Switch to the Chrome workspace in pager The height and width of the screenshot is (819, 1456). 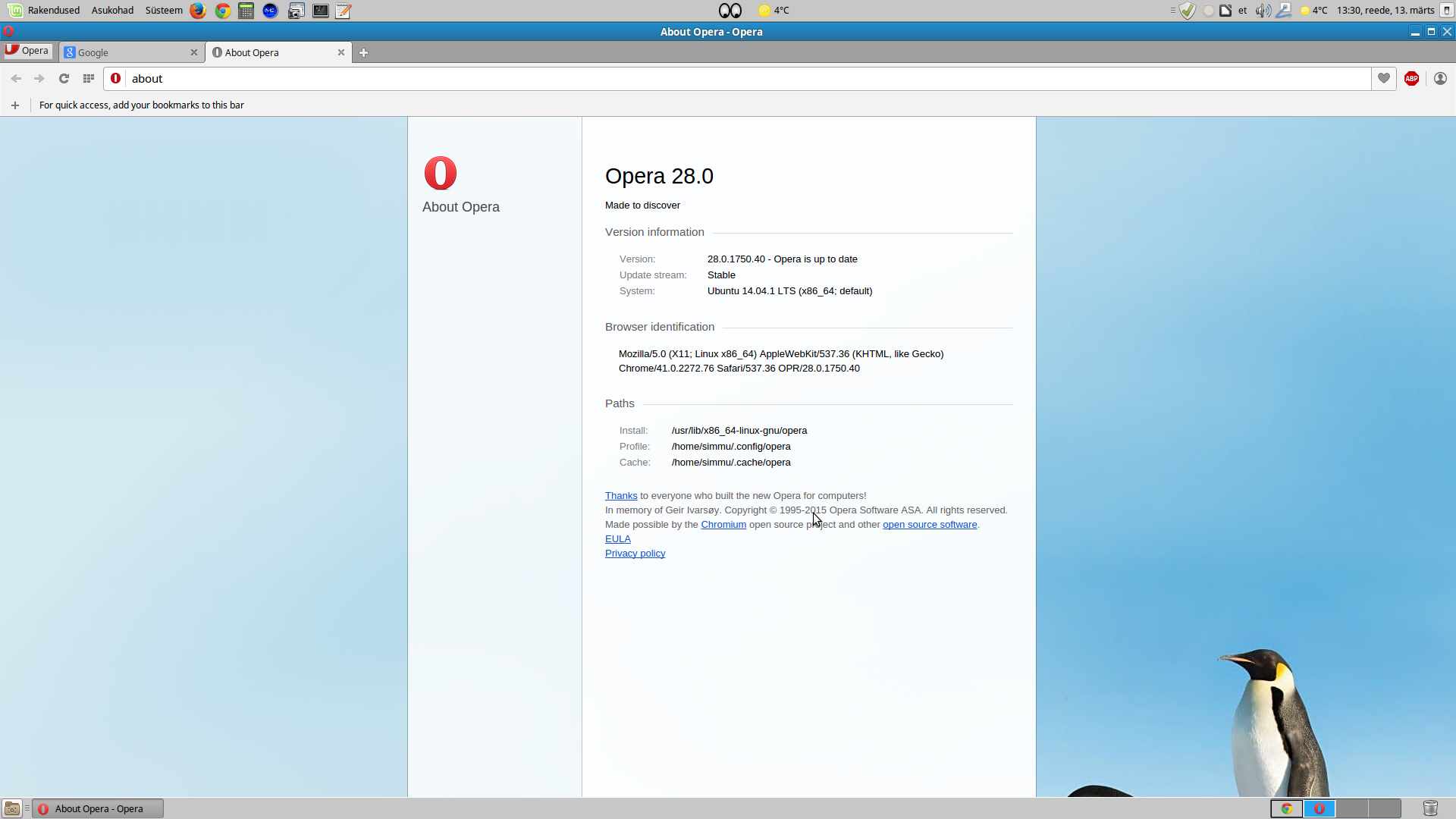(x=1286, y=808)
